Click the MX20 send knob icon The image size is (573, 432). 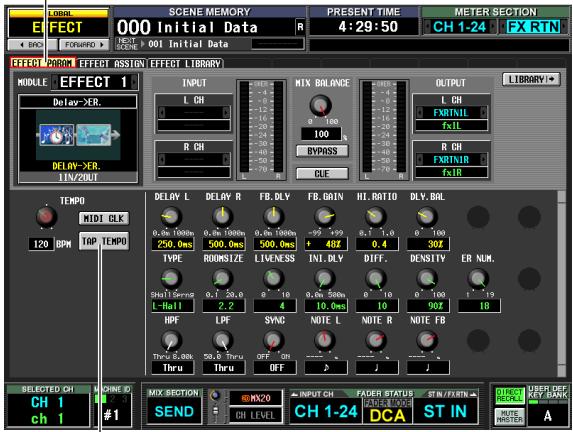tap(216, 395)
